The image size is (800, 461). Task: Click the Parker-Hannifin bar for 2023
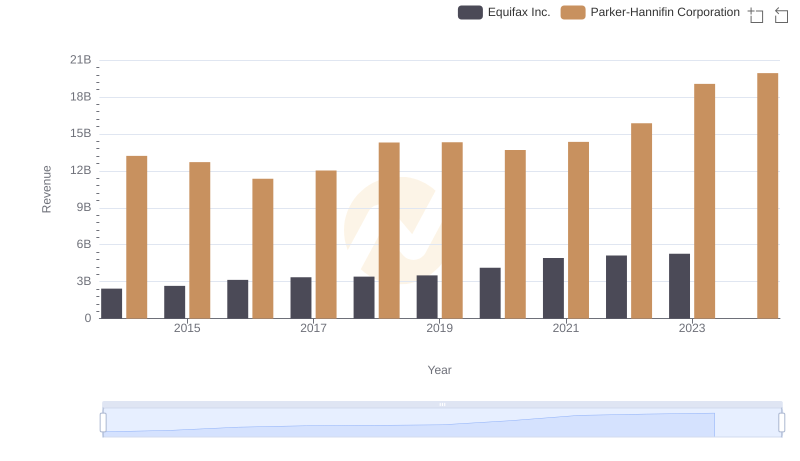tap(705, 201)
